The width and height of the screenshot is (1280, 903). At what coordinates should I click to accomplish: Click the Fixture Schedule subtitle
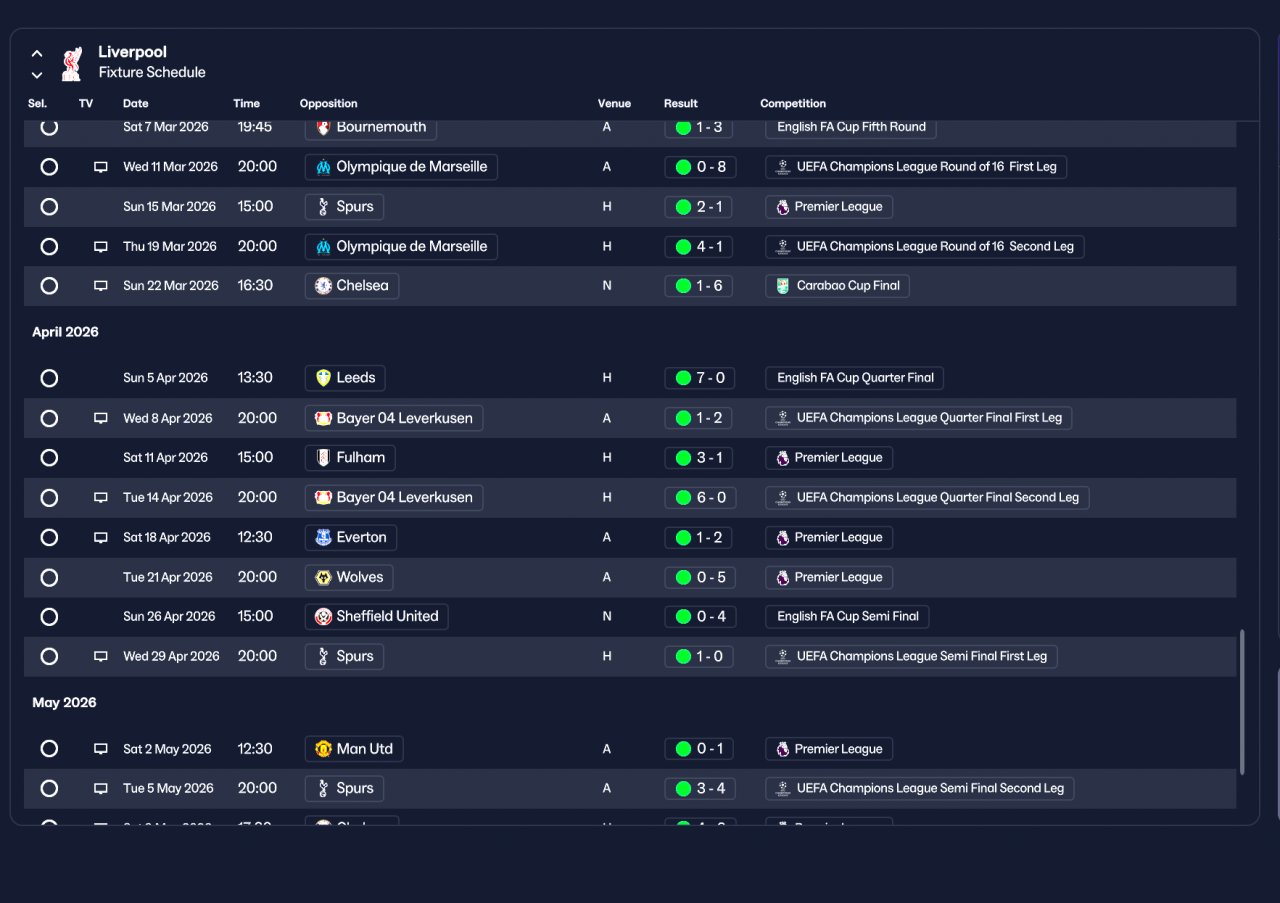click(x=152, y=73)
